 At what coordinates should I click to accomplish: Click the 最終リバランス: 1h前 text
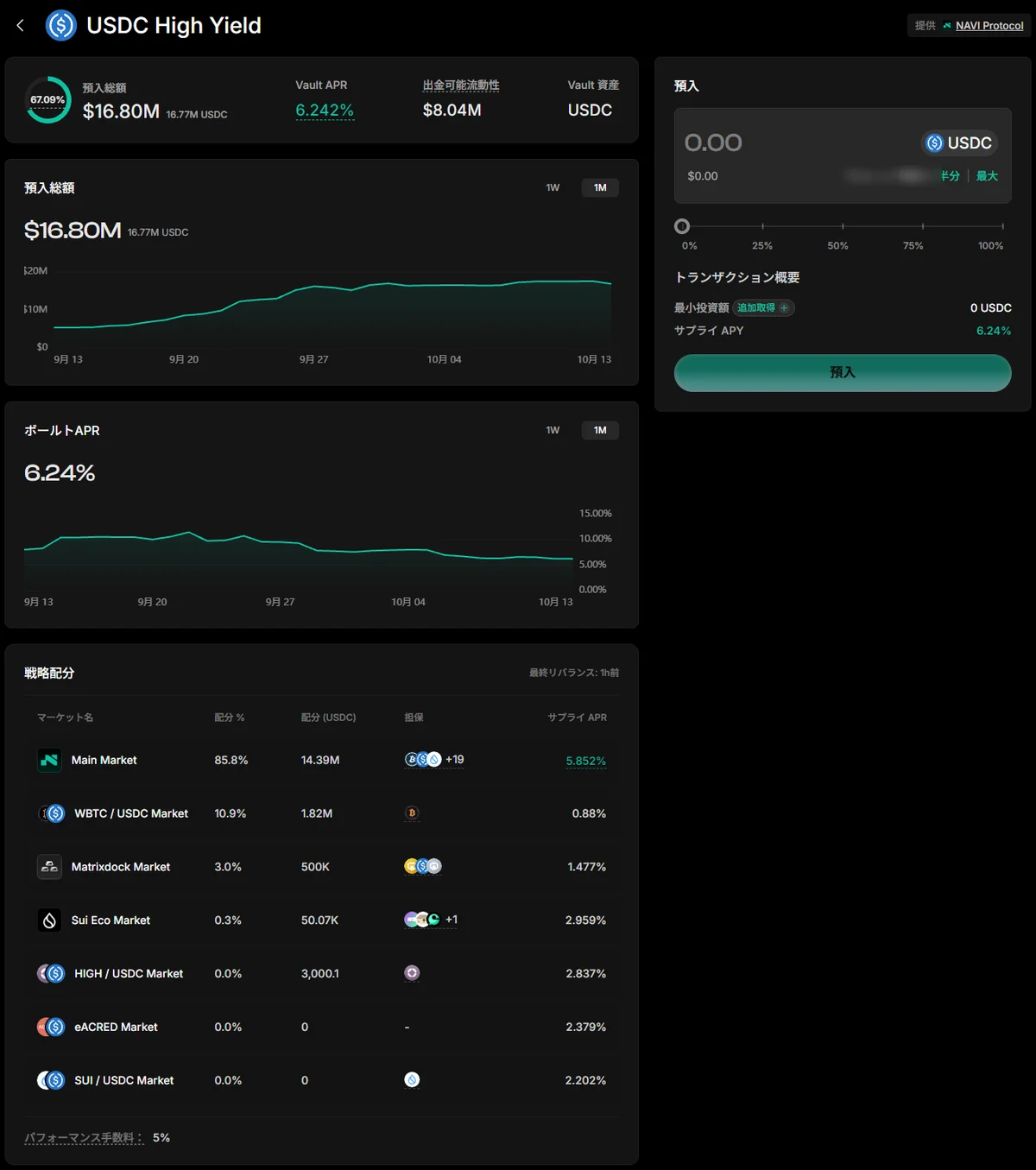(x=574, y=673)
